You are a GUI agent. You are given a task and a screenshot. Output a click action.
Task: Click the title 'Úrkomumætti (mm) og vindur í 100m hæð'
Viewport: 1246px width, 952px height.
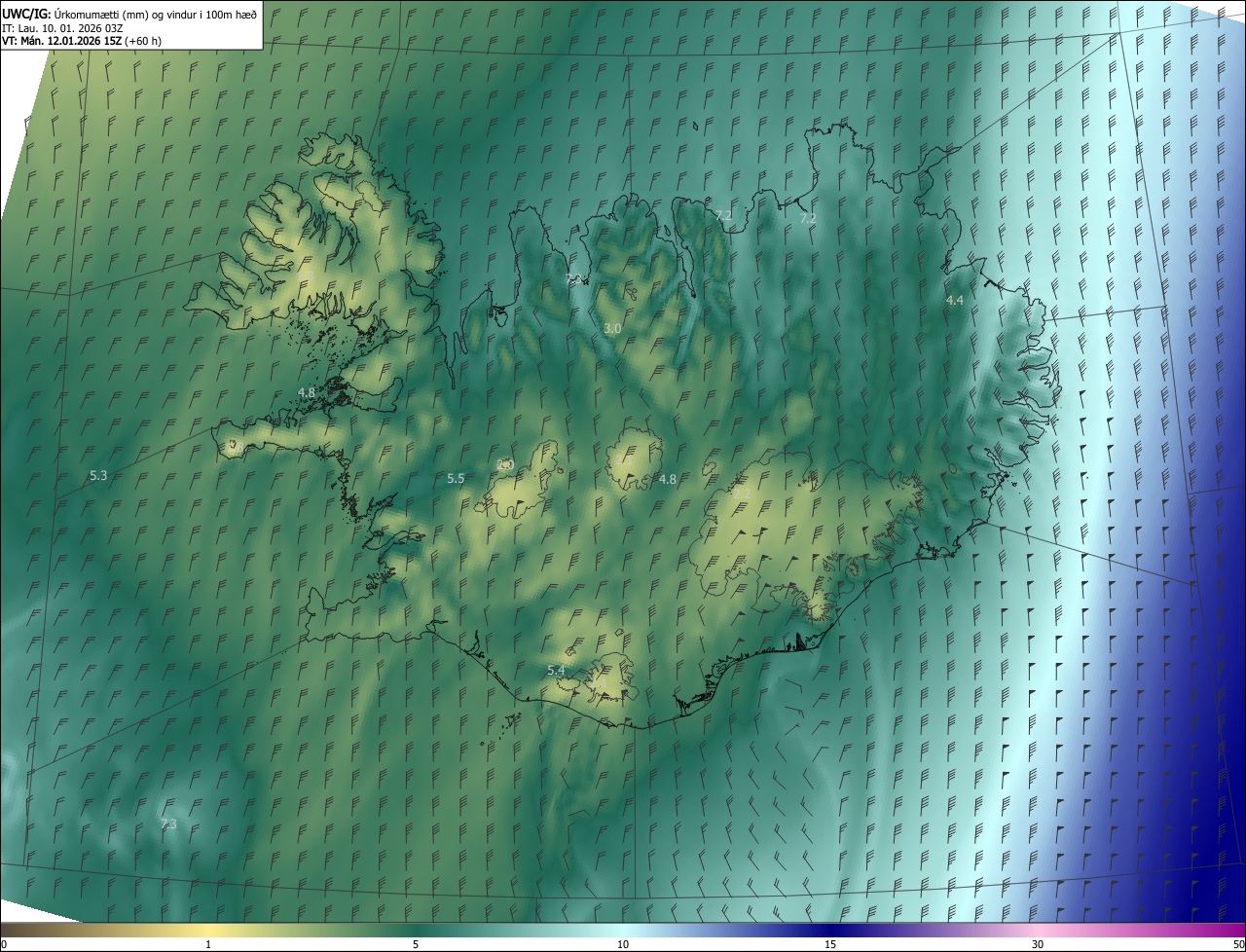pos(157,14)
